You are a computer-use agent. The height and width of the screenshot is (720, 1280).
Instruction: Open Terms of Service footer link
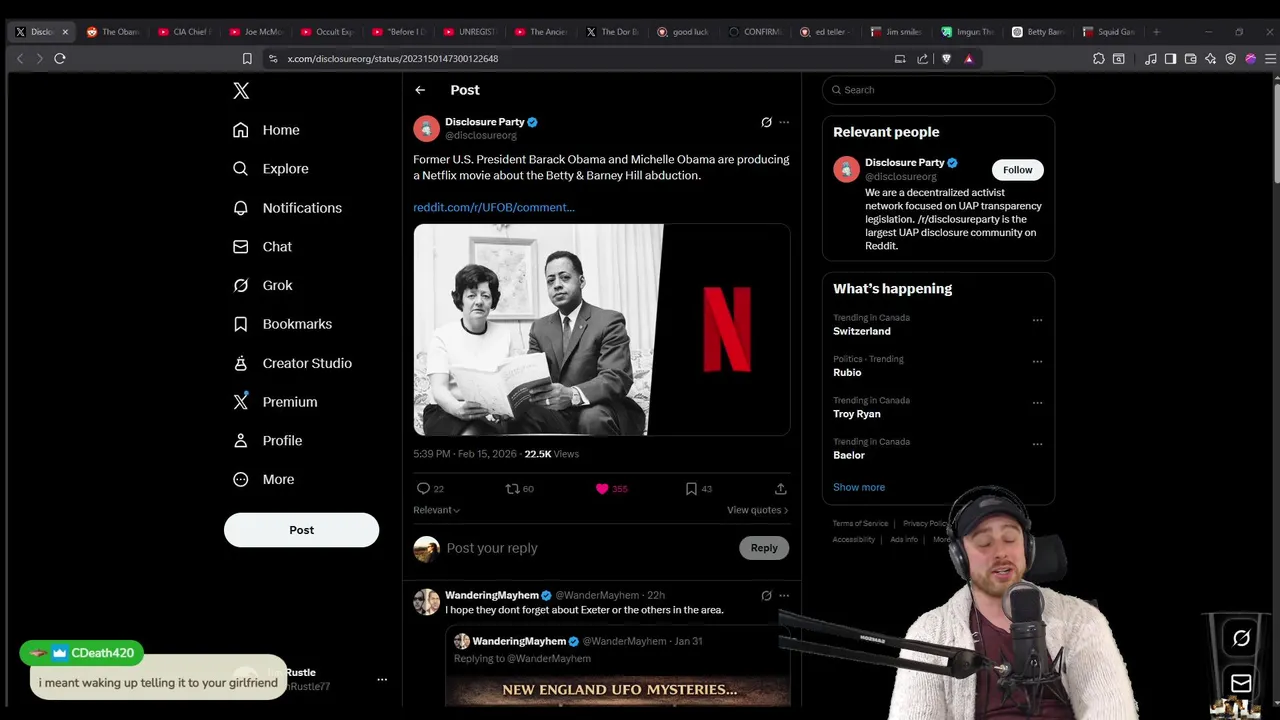[860, 523]
